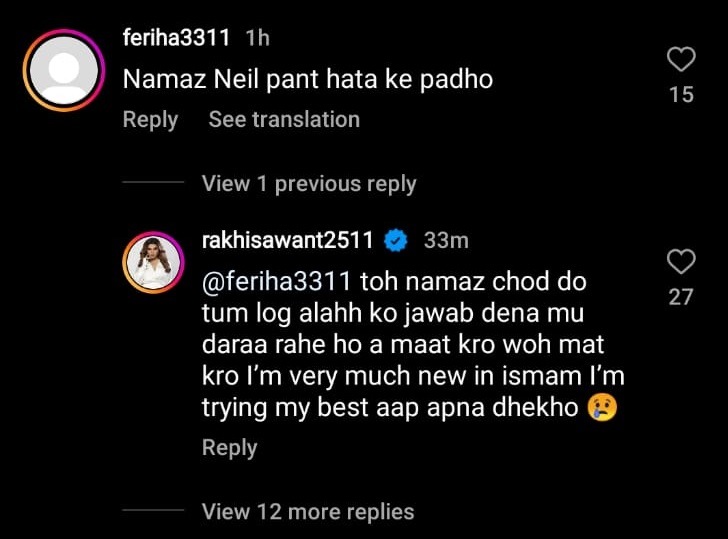The width and height of the screenshot is (728, 539).
Task: Open rakhisawant2511's profile picture
Action: (151, 265)
